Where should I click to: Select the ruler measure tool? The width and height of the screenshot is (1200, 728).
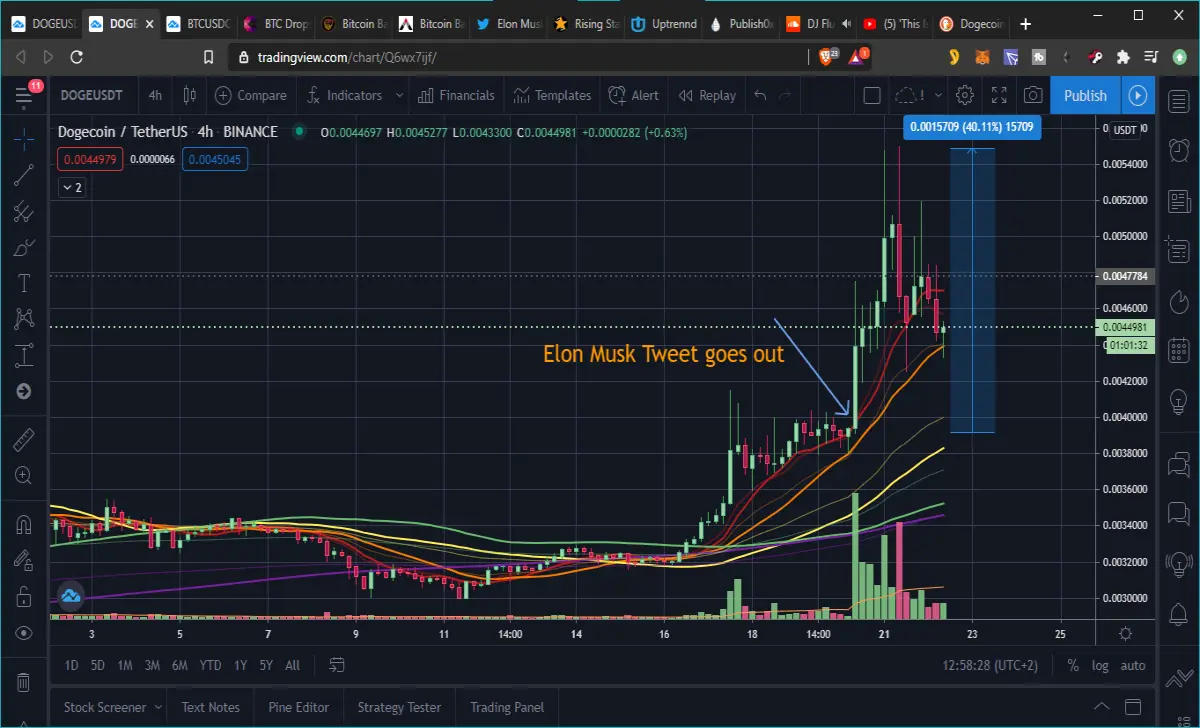pyautogui.click(x=24, y=440)
